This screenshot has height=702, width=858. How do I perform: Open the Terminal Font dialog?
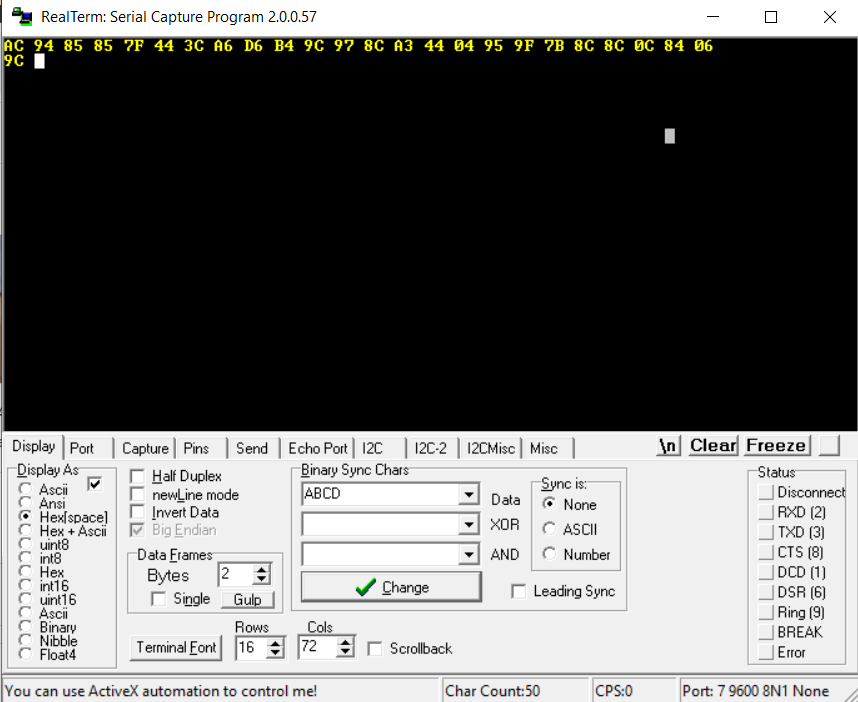click(x=176, y=648)
